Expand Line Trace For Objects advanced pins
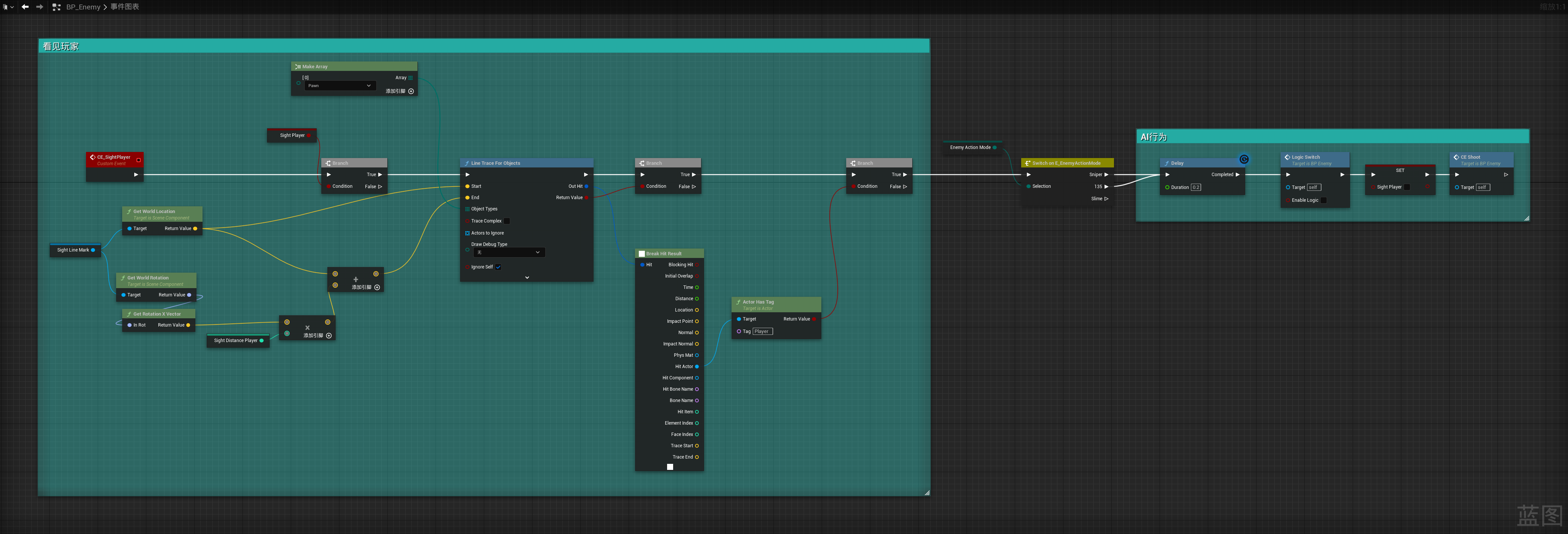The height and width of the screenshot is (534, 1568). point(526,278)
